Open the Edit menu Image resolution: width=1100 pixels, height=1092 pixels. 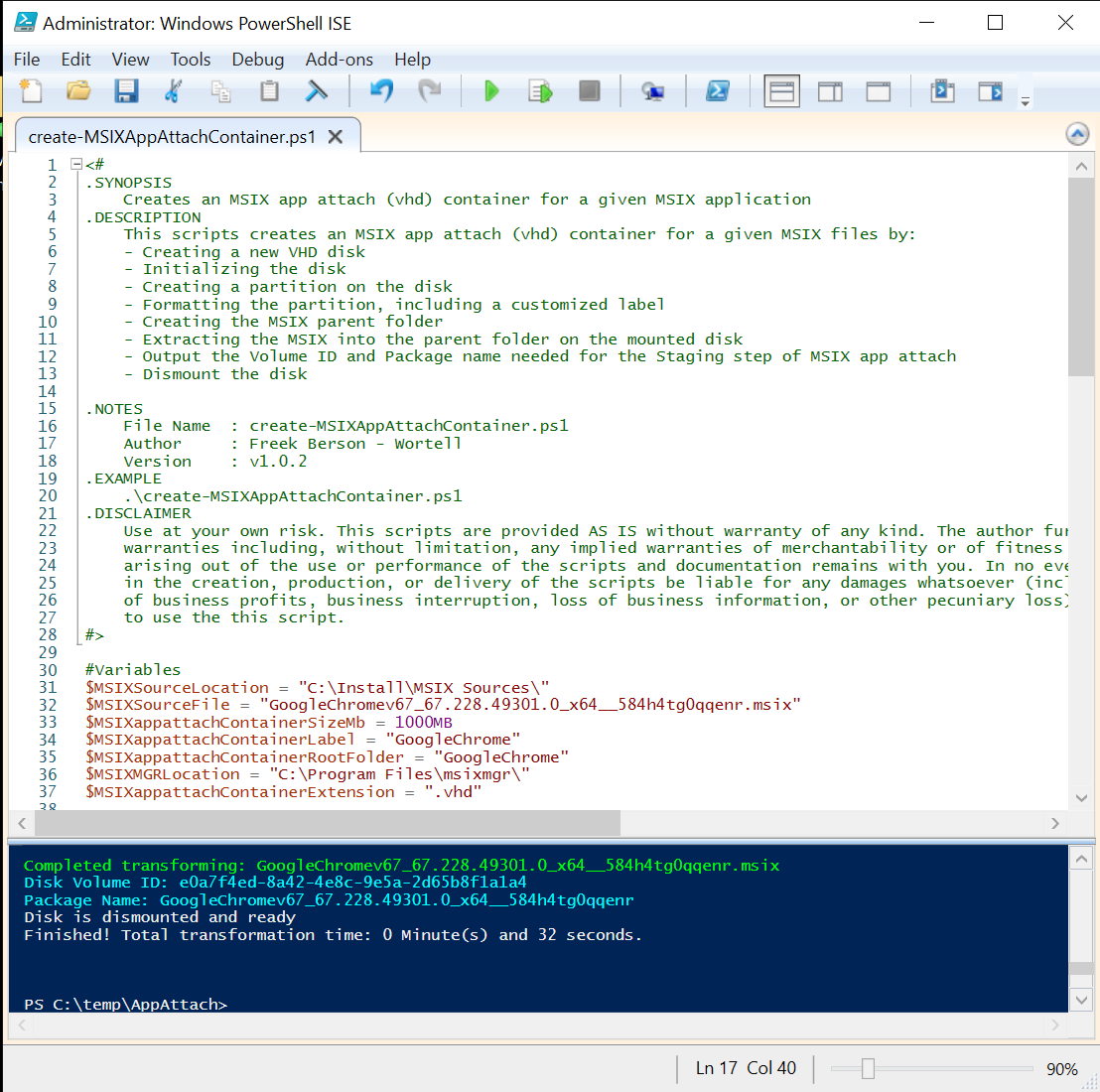[x=75, y=60]
